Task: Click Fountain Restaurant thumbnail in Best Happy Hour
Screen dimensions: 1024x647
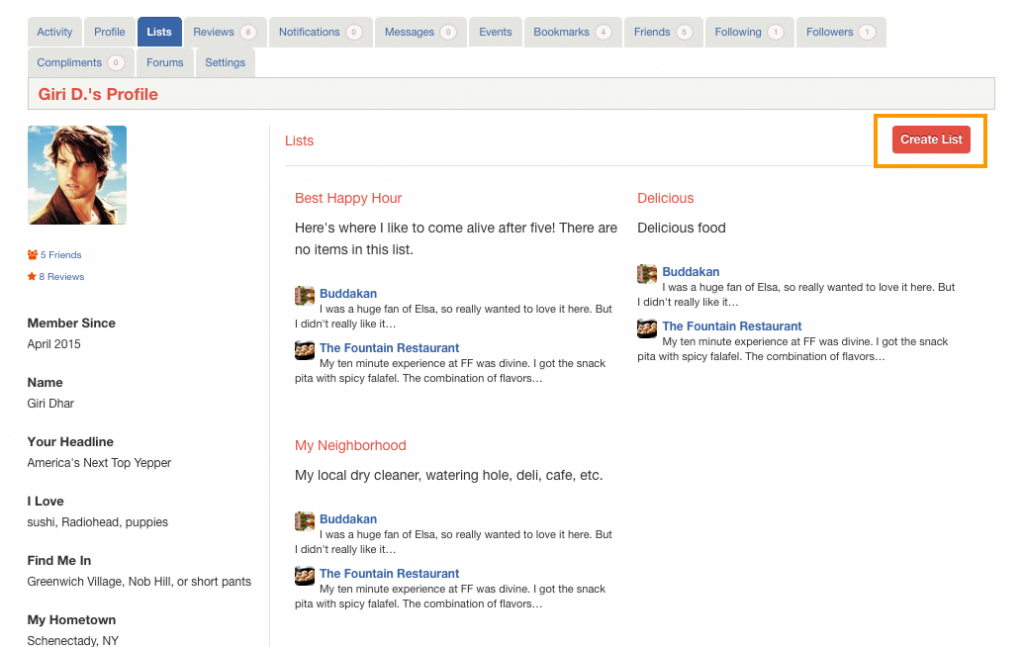Action: [x=304, y=350]
